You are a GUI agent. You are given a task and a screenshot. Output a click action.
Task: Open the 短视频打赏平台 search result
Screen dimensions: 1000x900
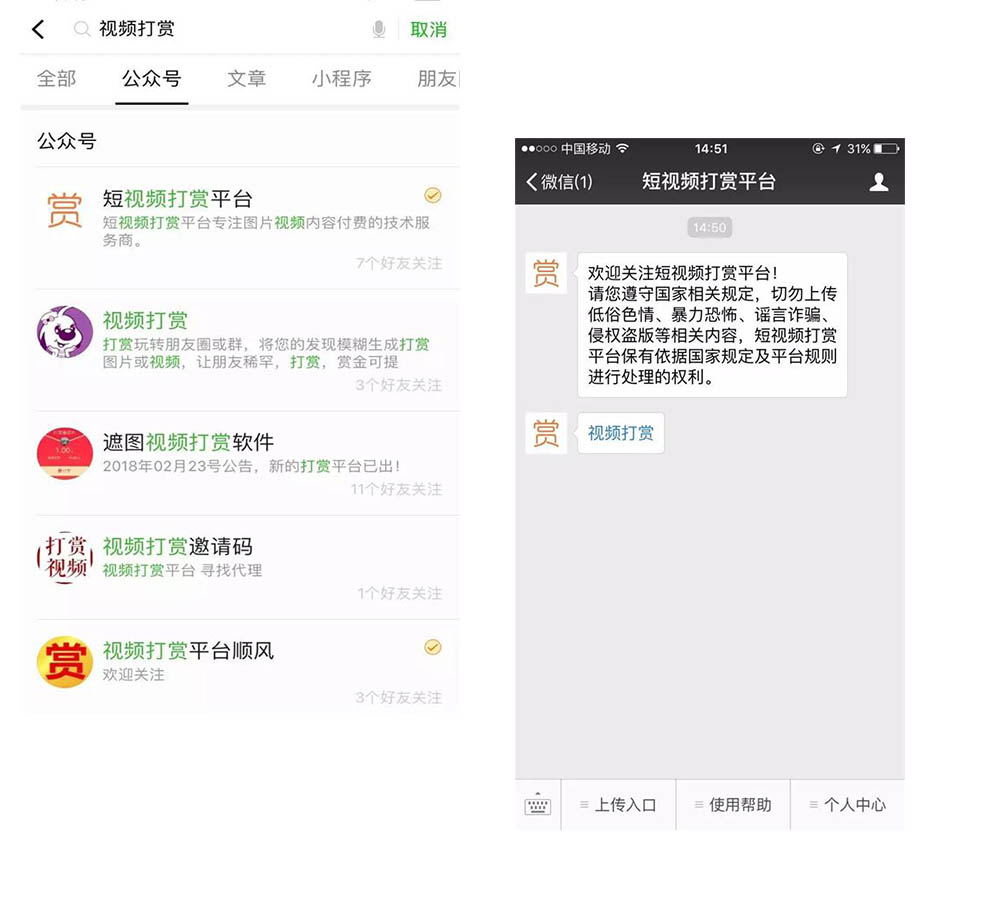(247, 228)
